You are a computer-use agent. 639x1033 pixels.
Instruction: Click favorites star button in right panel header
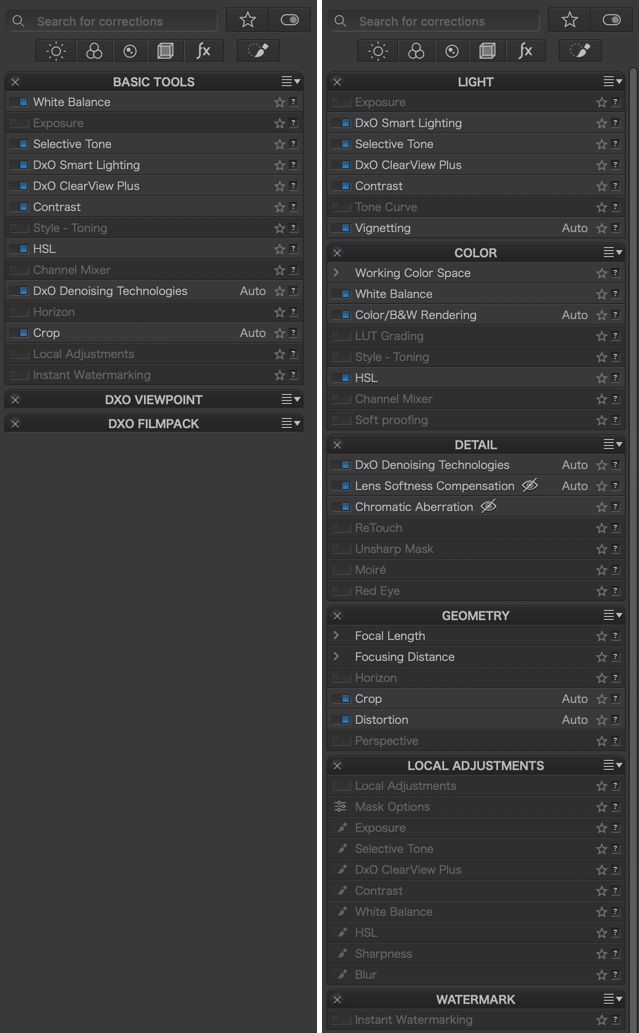click(x=570, y=20)
